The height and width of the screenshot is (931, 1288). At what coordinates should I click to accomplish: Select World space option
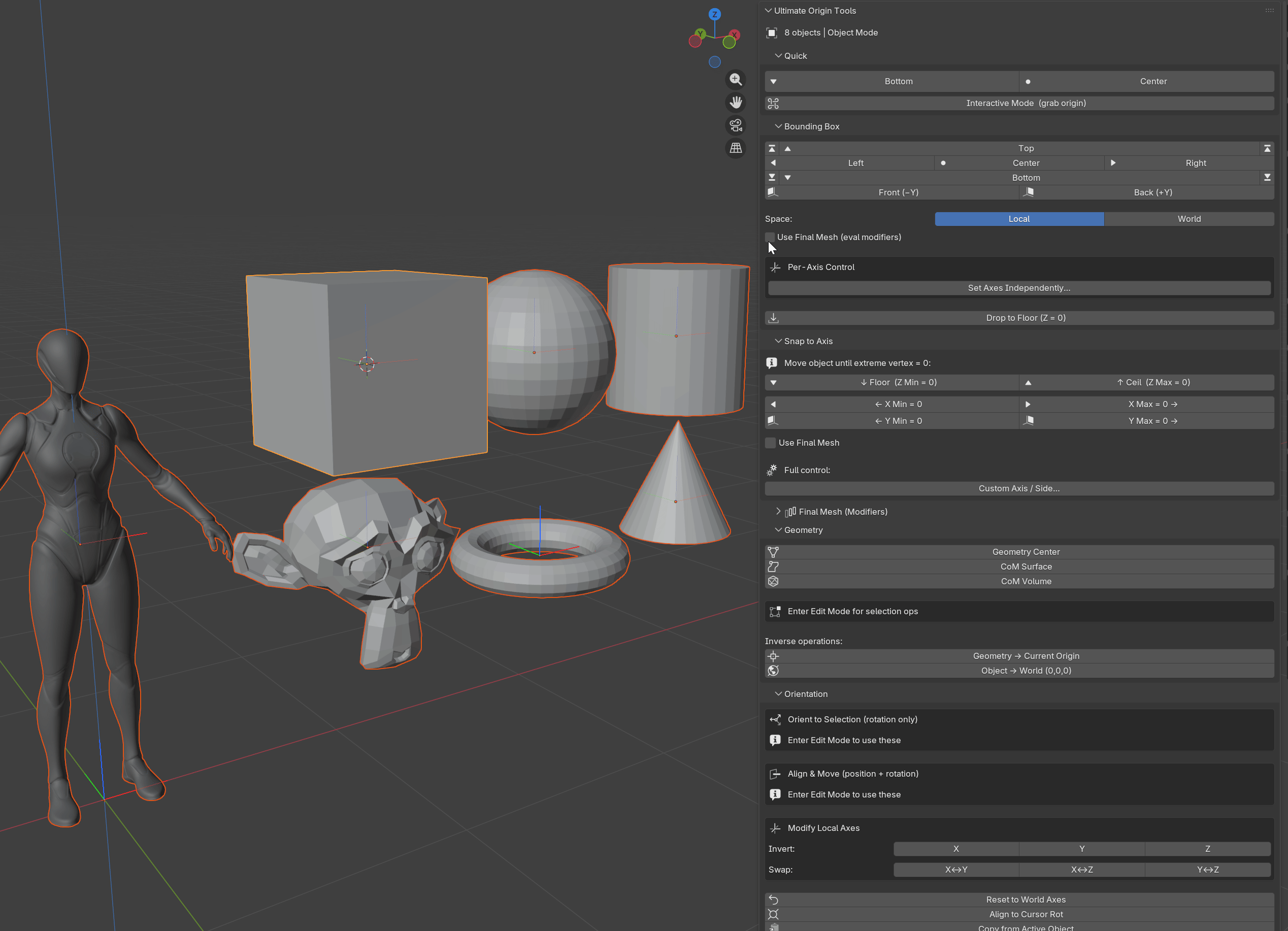pyautogui.click(x=1188, y=219)
